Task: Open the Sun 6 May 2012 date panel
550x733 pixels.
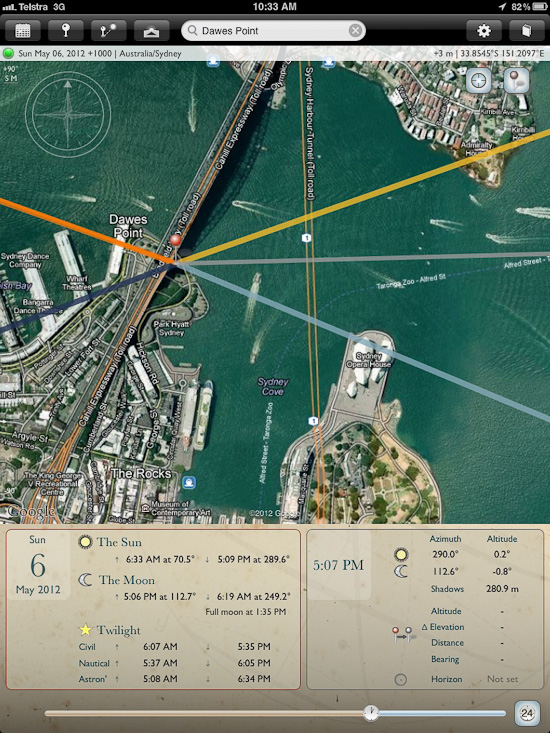Action: click(38, 565)
